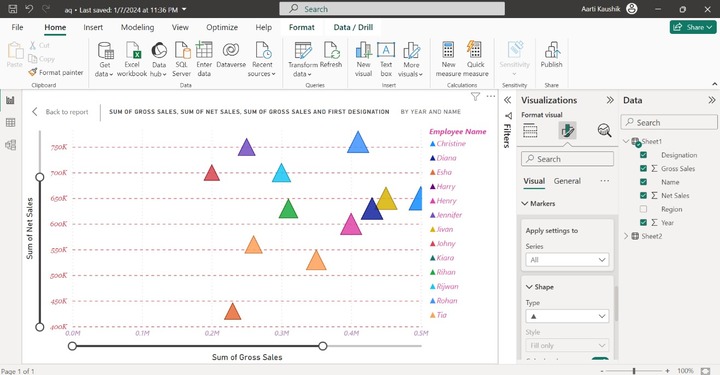Click the fit to page icon
This screenshot has height=375, width=720.
(705, 371)
